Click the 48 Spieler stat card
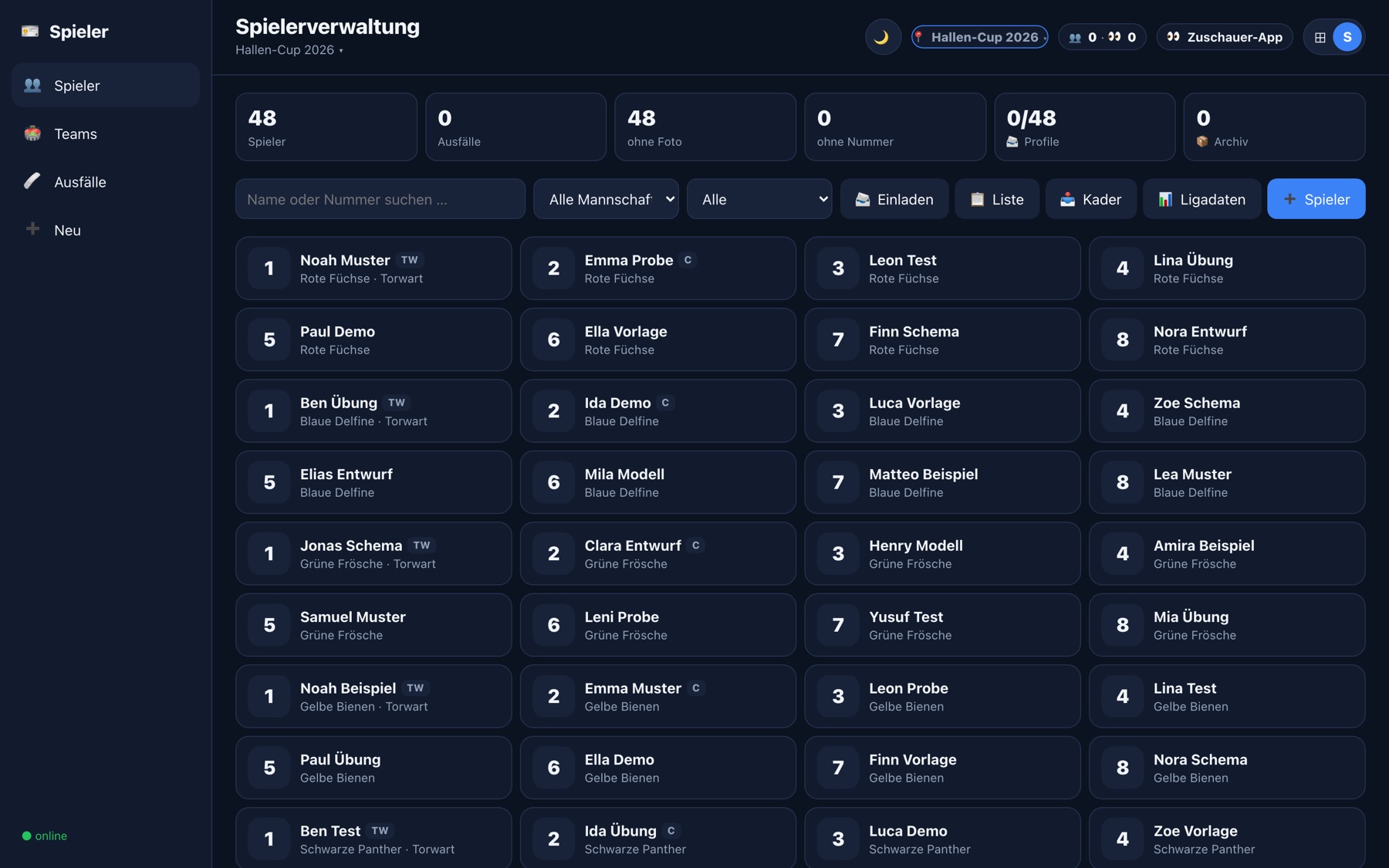The height and width of the screenshot is (868, 1389). coord(326,127)
